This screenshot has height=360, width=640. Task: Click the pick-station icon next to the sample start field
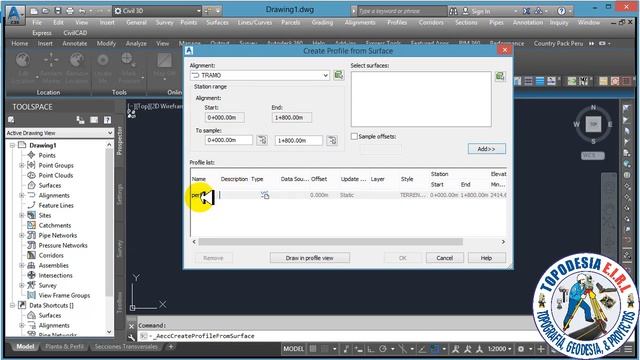click(x=262, y=140)
